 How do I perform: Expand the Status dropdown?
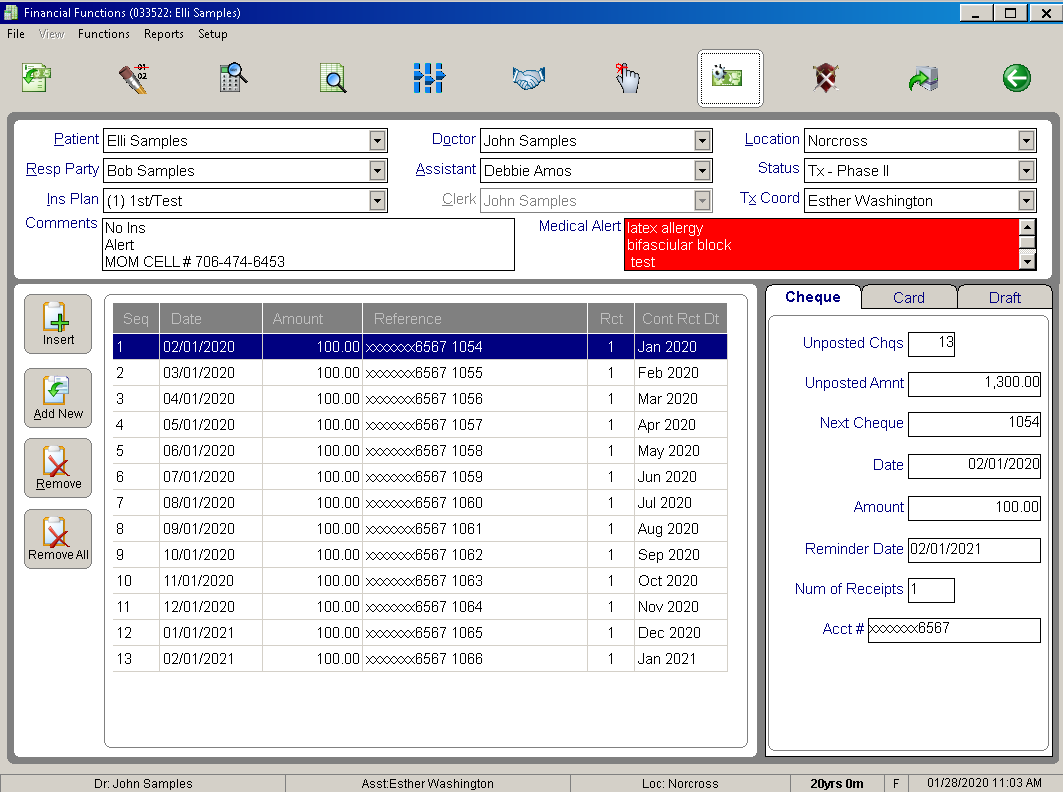pos(1026,171)
